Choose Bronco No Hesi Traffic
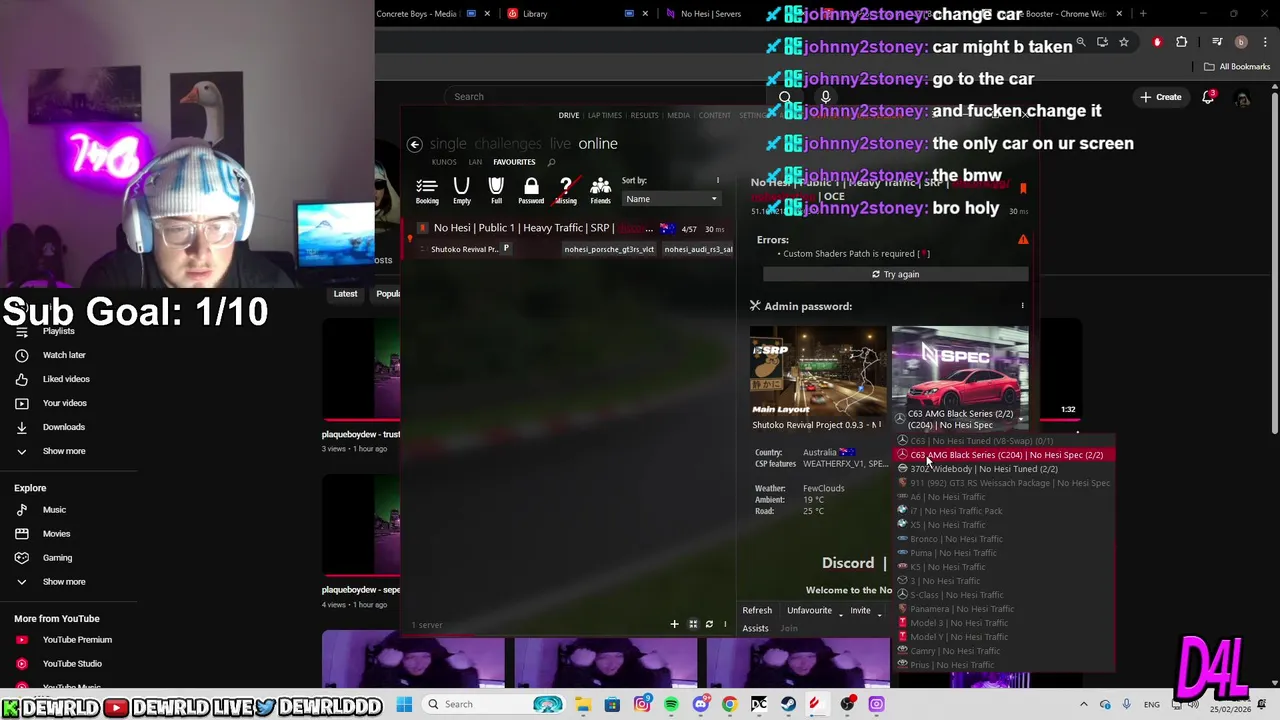The image size is (1280, 720). (956, 539)
